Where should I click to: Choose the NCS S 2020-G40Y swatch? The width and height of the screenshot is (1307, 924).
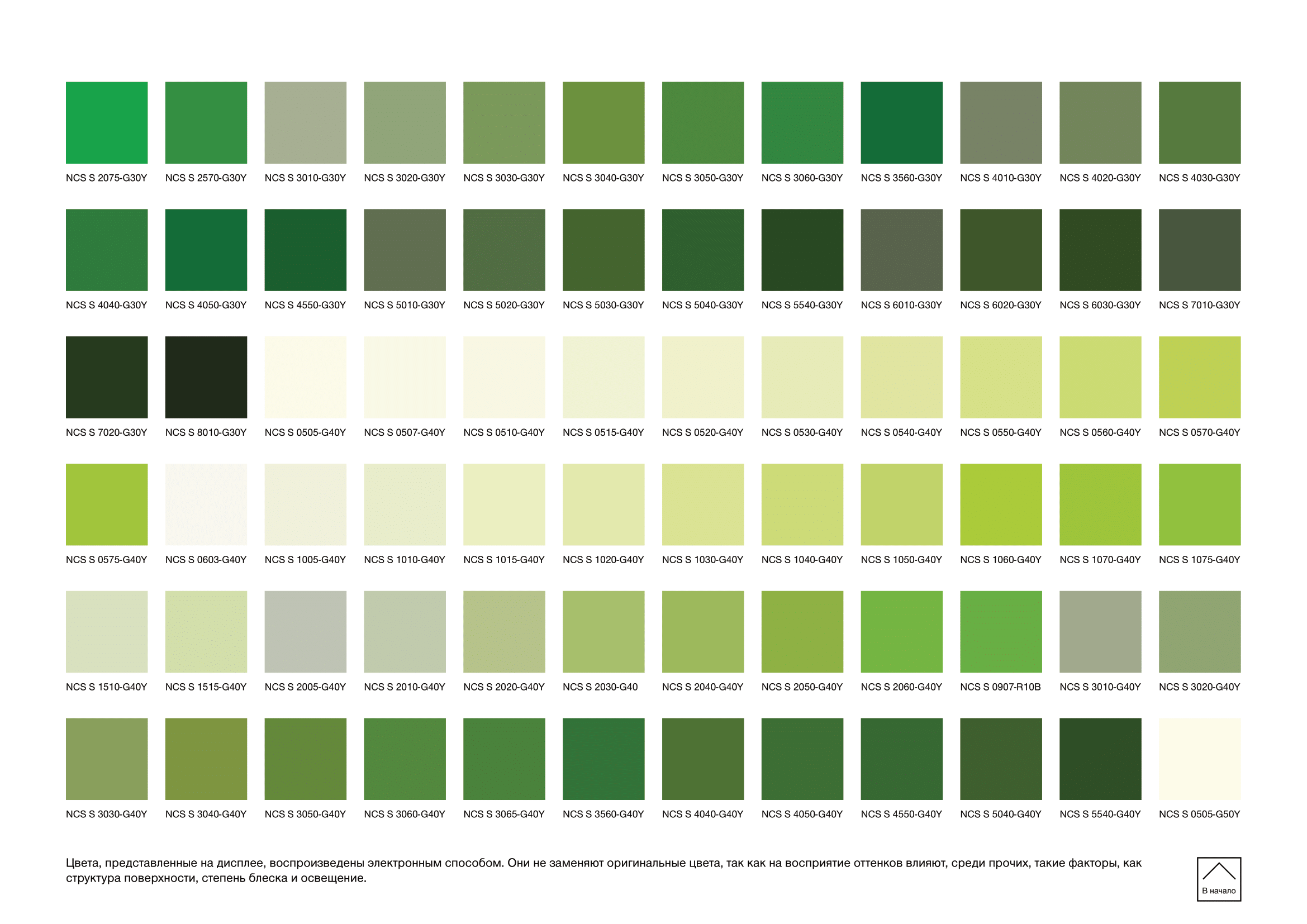504,632
